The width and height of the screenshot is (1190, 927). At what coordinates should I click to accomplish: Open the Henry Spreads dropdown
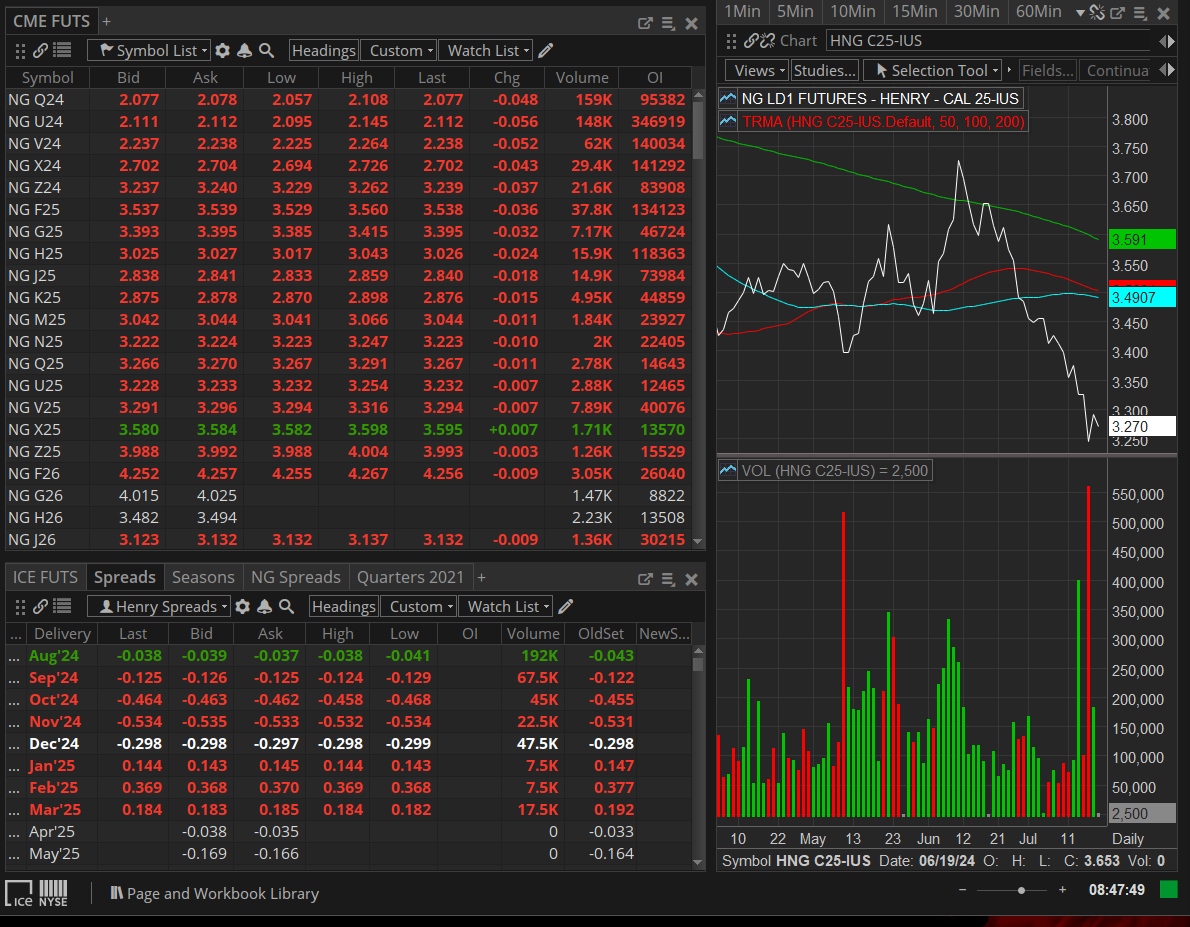click(x=159, y=606)
